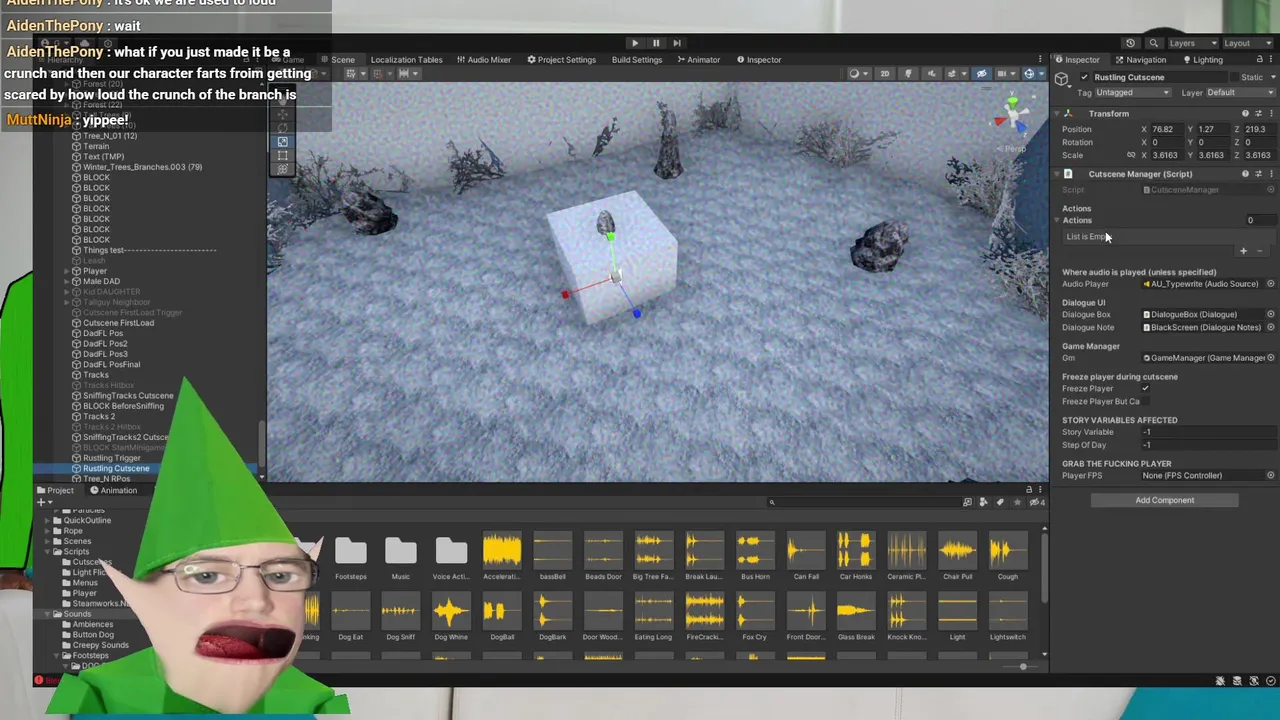Toggle the Freeze Player But Ca checkbox
The image size is (1280, 720).
point(1145,401)
